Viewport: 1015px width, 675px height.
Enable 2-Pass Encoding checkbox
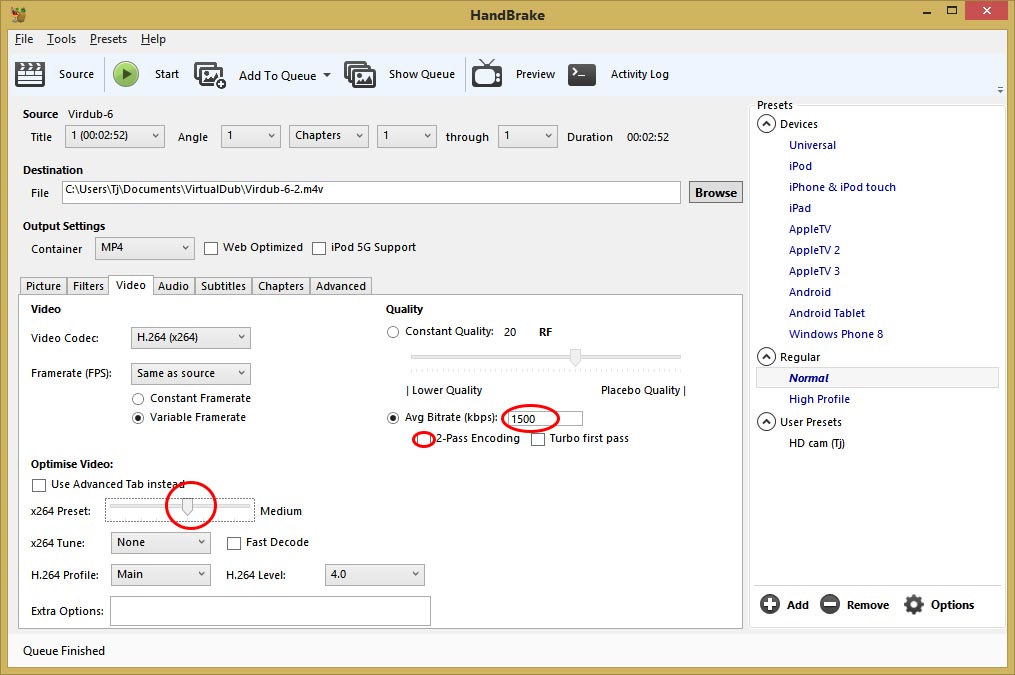tap(424, 439)
